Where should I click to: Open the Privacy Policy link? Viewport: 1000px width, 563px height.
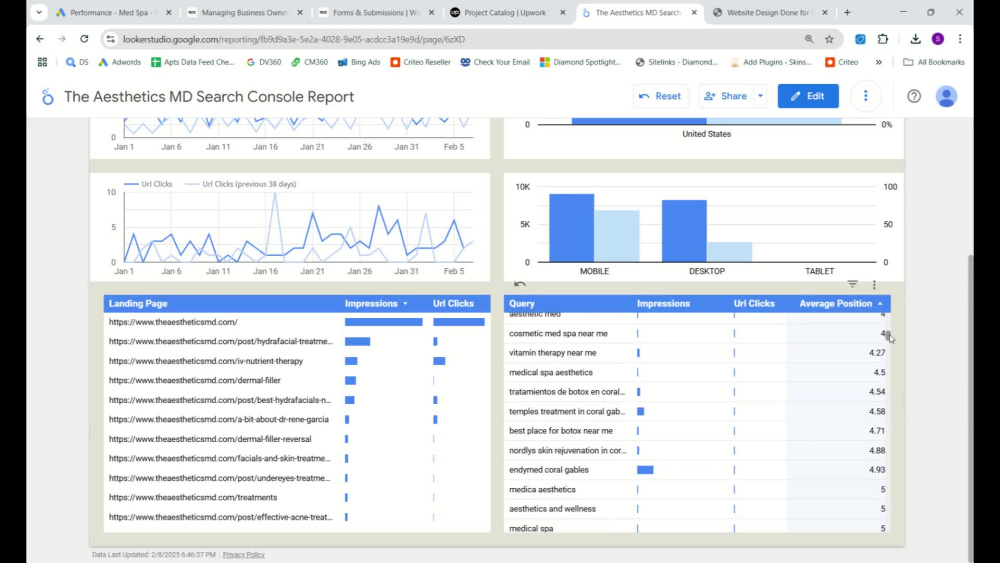coord(244,555)
